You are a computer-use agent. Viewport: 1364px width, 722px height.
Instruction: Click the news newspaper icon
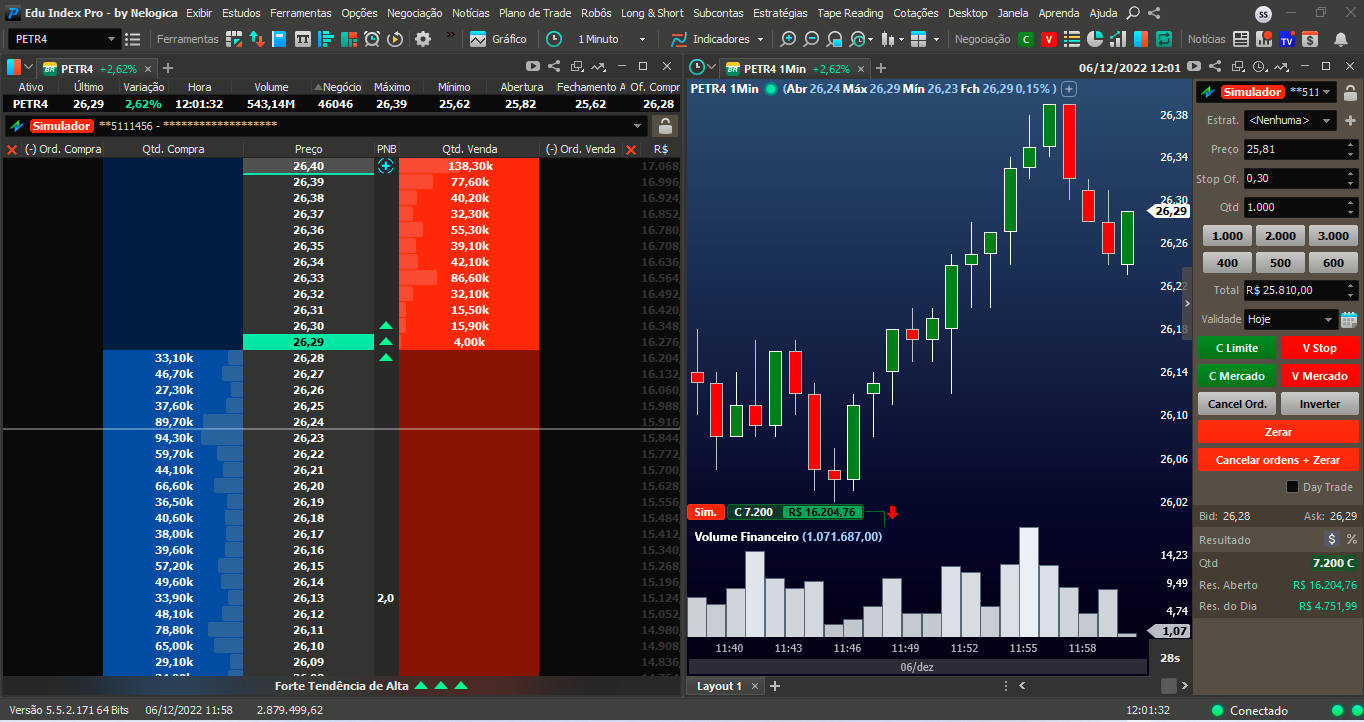click(x=1240, y=39)
